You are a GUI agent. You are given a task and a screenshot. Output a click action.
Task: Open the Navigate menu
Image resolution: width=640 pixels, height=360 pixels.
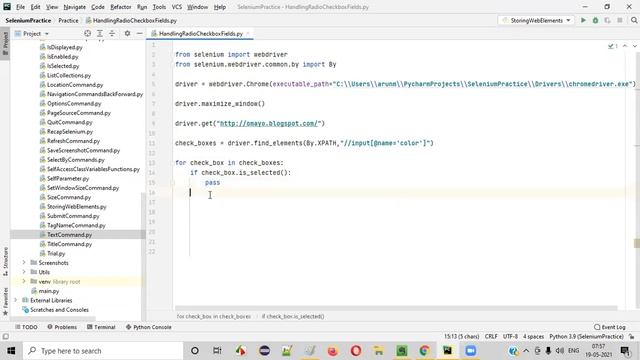click(75, 7)
